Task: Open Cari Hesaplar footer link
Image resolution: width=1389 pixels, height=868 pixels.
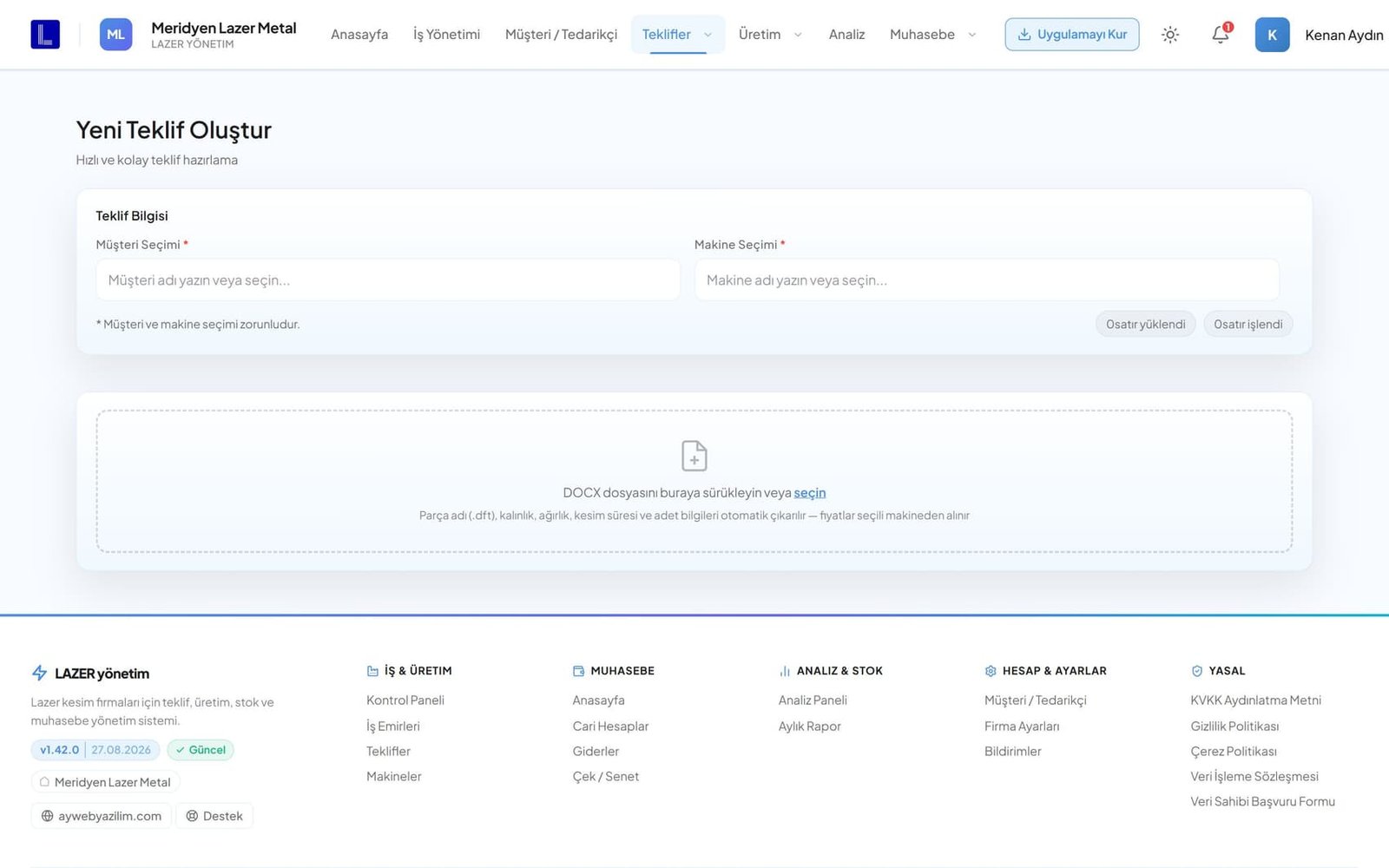Action: [x=610, y=727]
